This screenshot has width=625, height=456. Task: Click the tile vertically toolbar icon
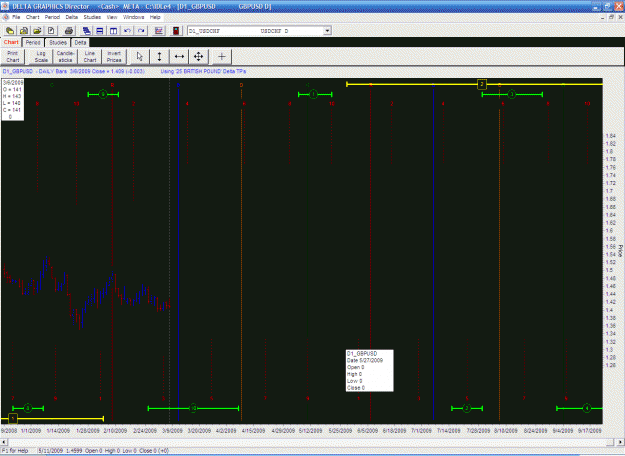114,31
